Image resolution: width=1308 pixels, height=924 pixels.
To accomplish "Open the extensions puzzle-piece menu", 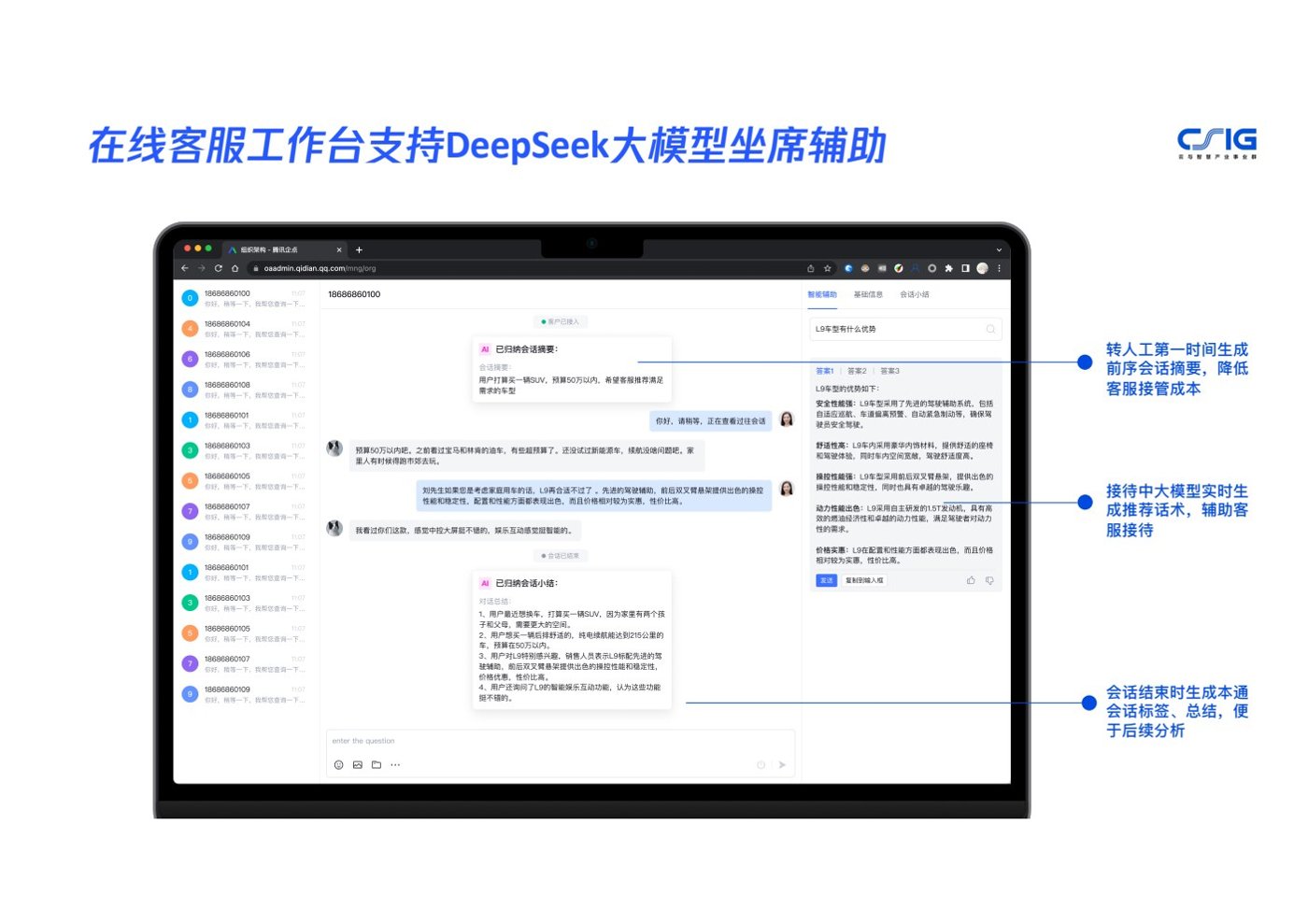I will (949, 268).
